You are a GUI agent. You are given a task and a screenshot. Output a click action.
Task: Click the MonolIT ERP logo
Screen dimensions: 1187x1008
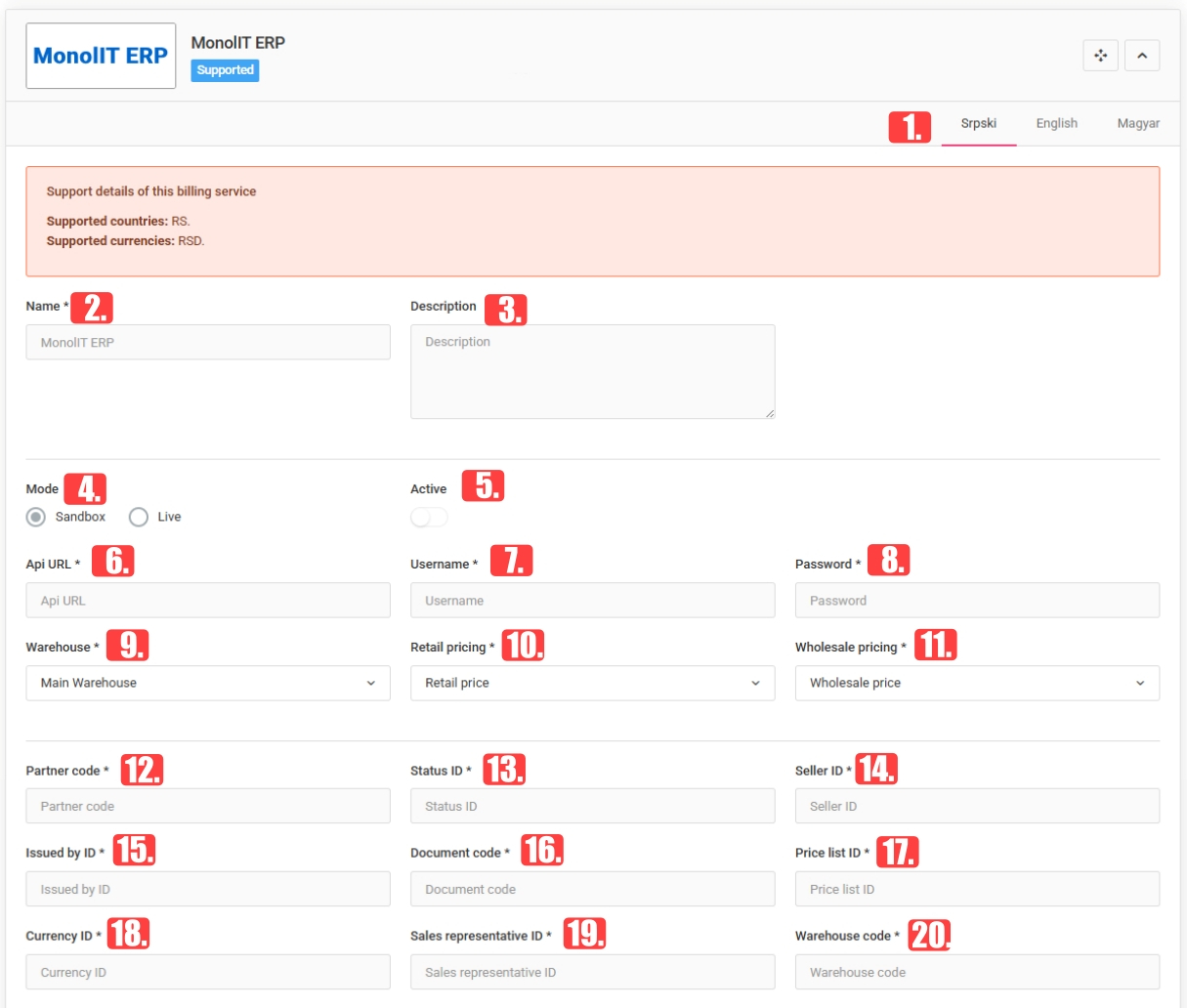101,56
